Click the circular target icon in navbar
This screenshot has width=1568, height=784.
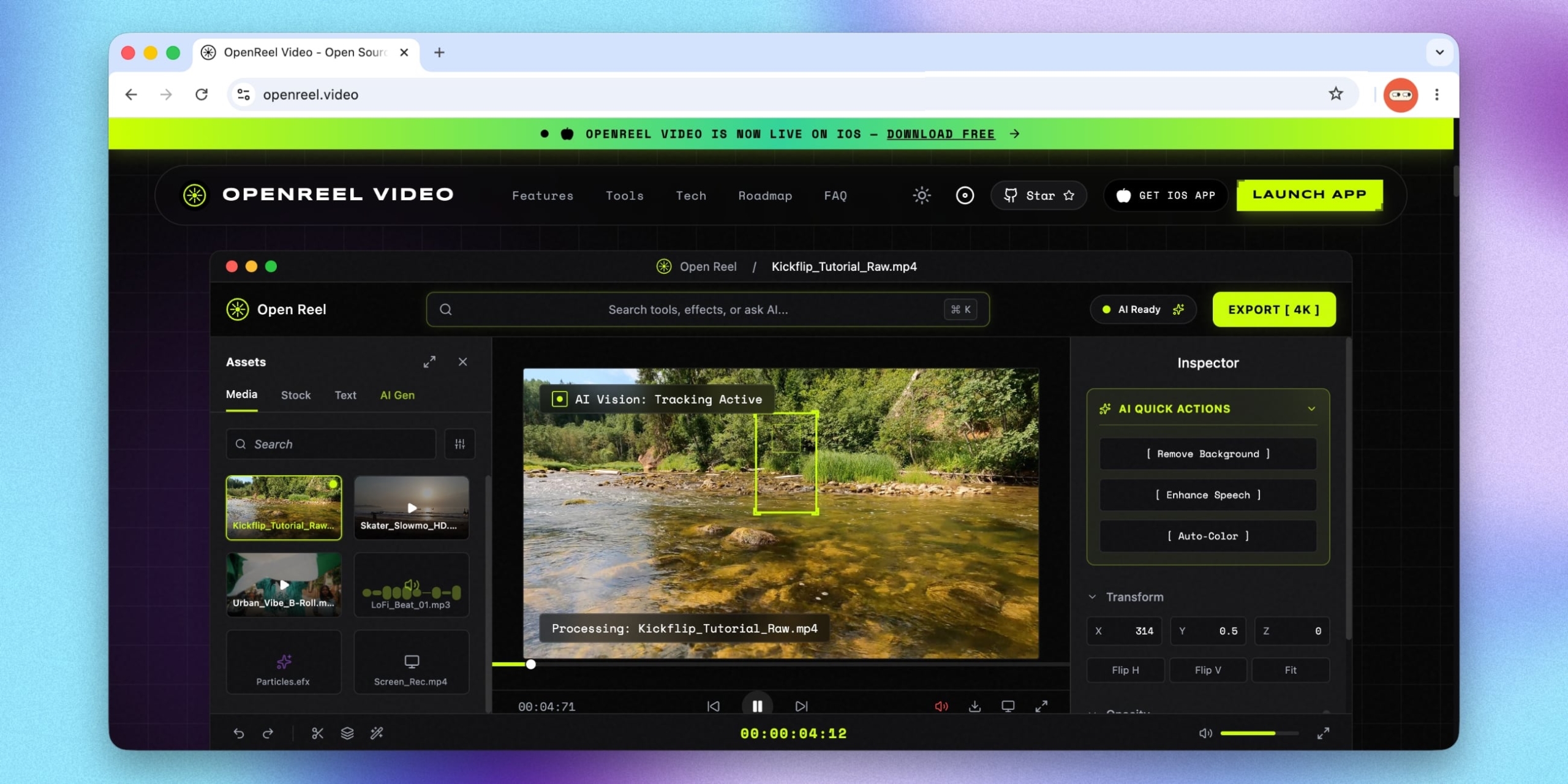pos(965,195)
